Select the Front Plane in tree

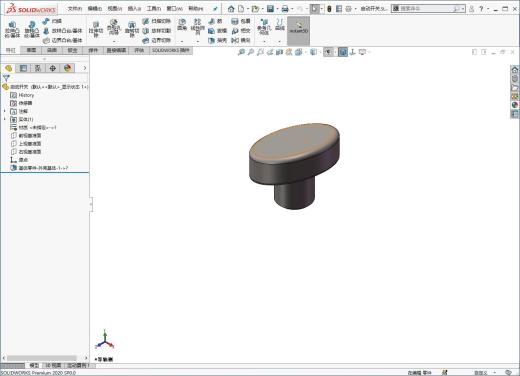click(x=26, y=135)
